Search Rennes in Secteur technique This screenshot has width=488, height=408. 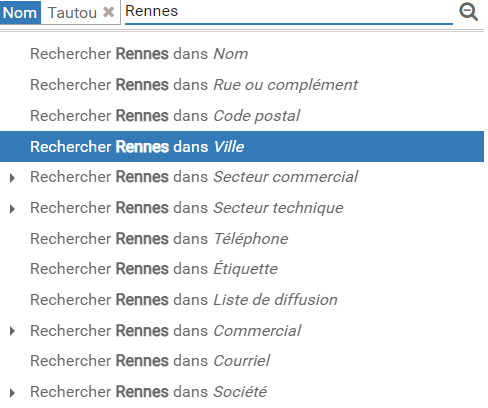[242, 208]
